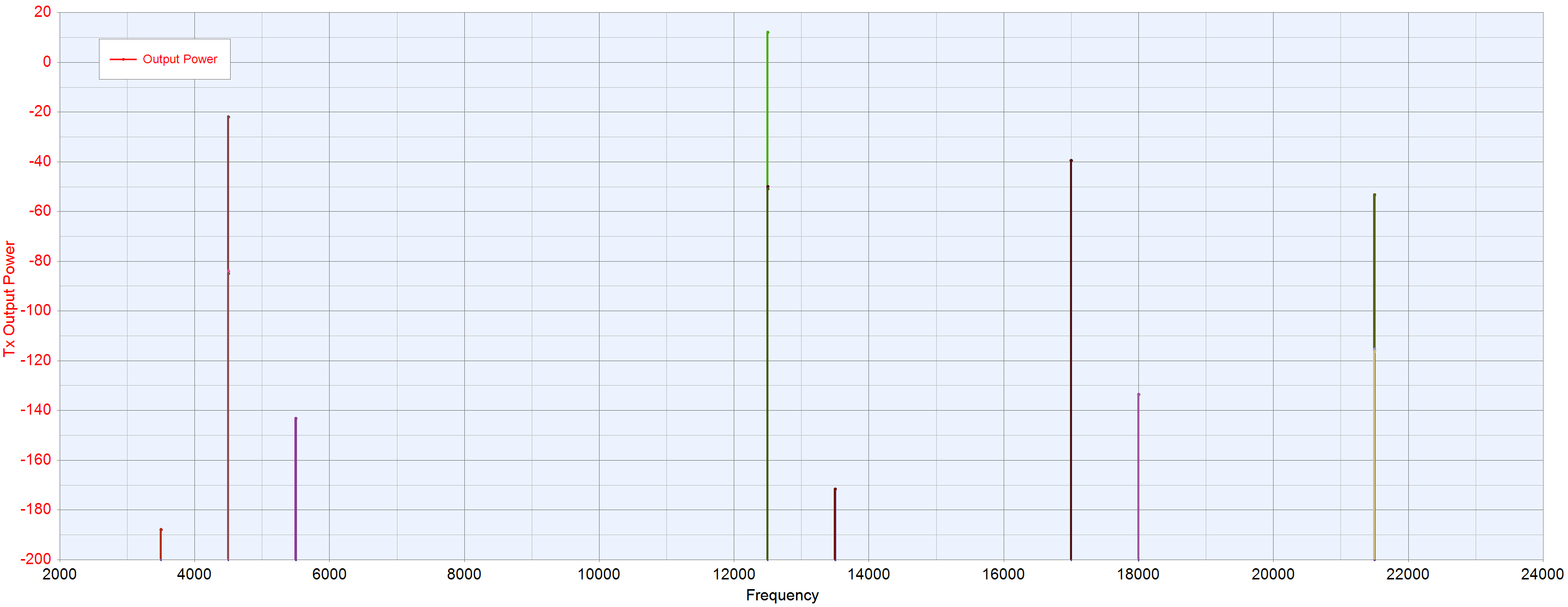Click the red spike top at 3500
Image resolution: width=1568 pixels, height=607 pixels.
pos(161,529)
